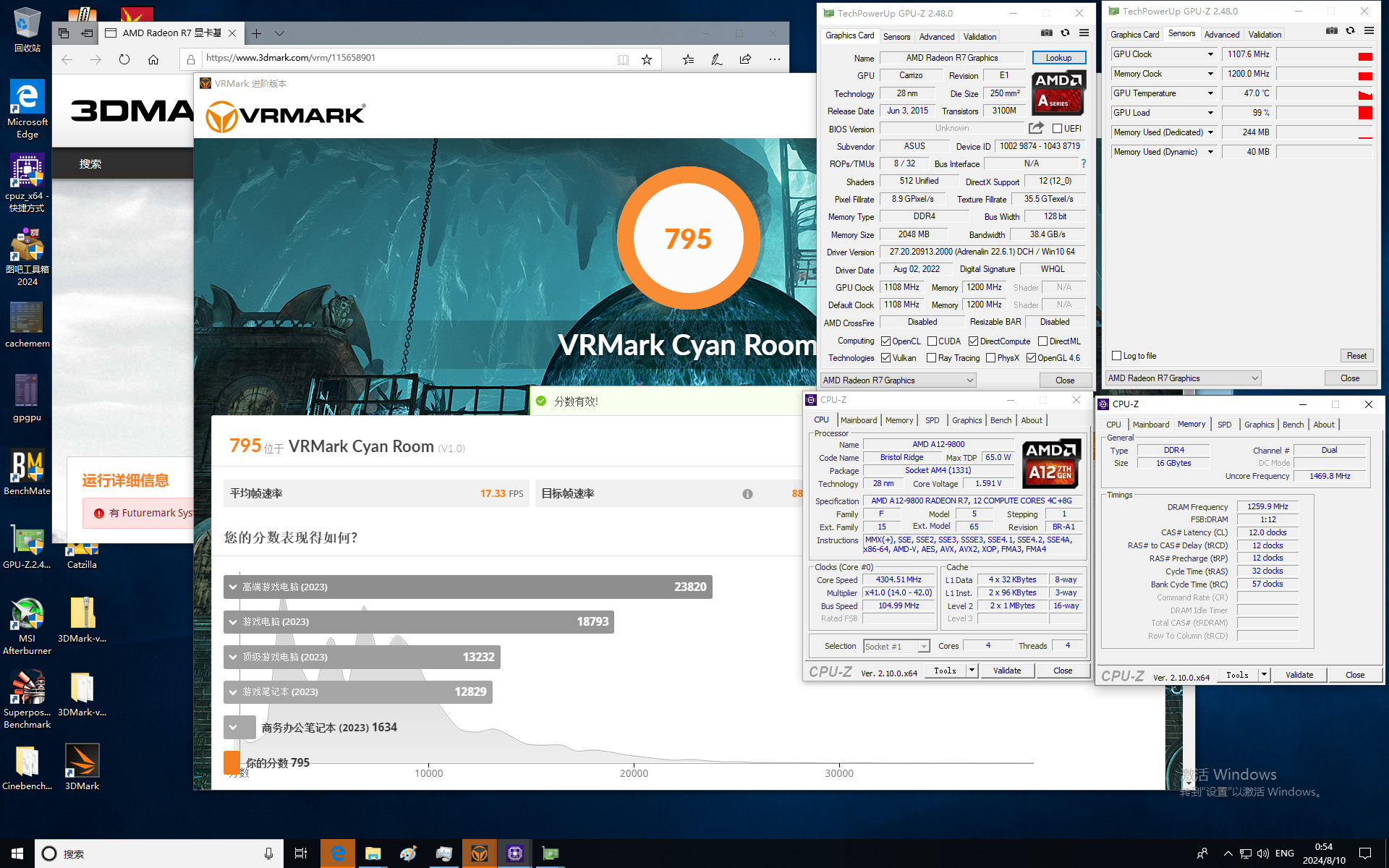Click Close button in GPU-Z Graphics Card window

coord(1065,380)
